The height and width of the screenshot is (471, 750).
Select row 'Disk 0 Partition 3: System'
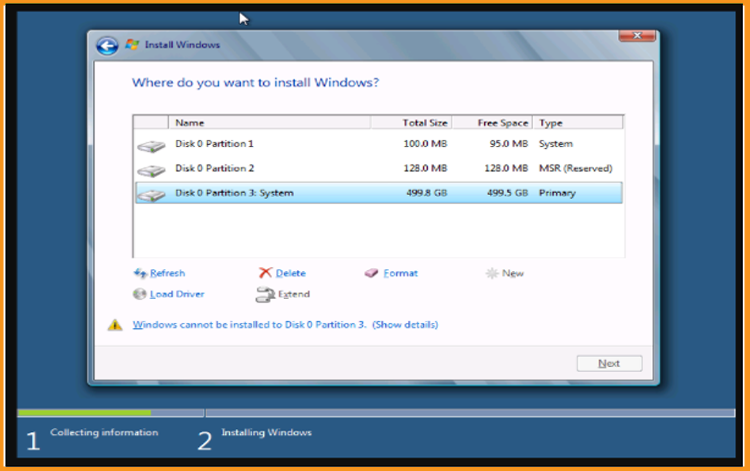click(x=379, y=193)
